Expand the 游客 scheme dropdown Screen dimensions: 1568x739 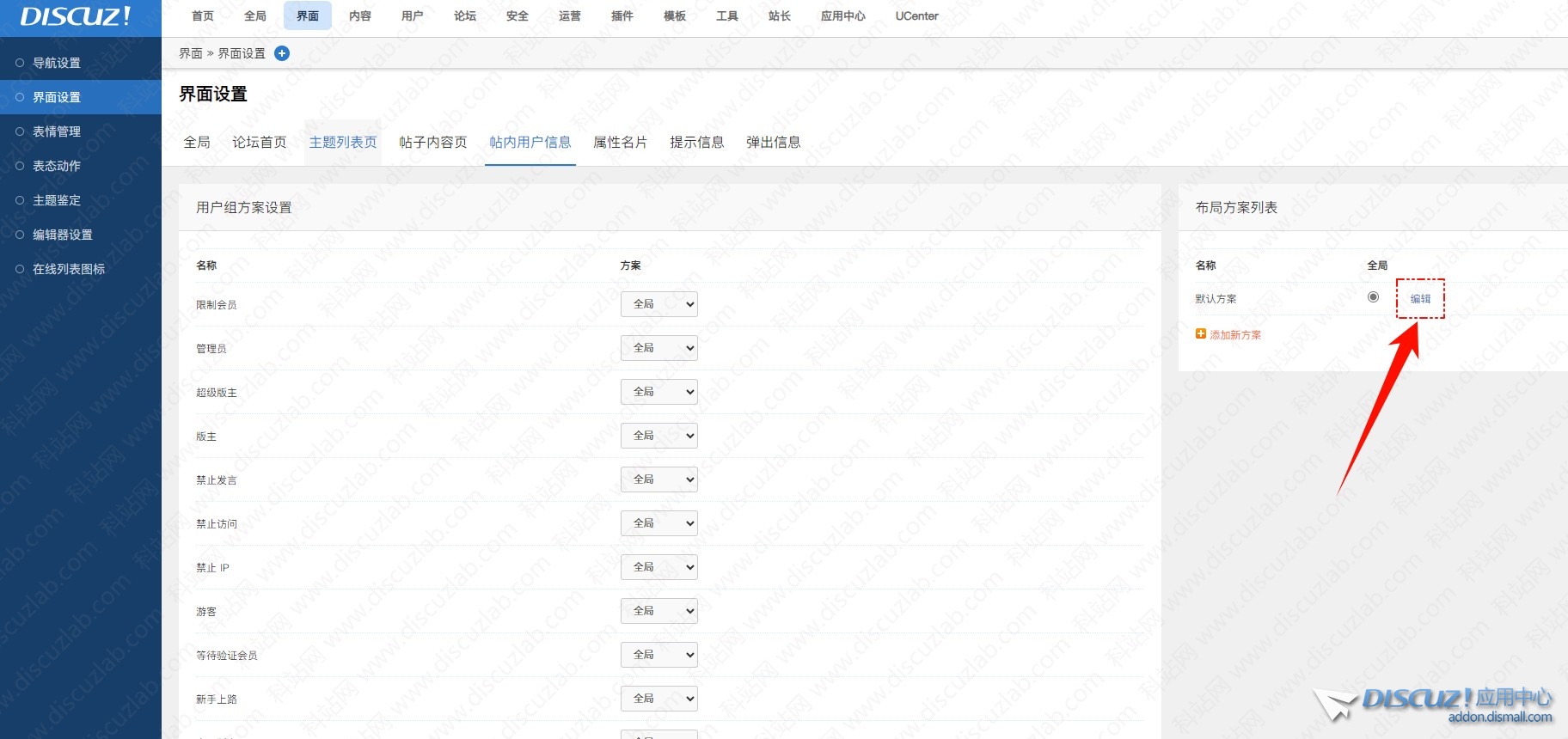click(658, 611)
